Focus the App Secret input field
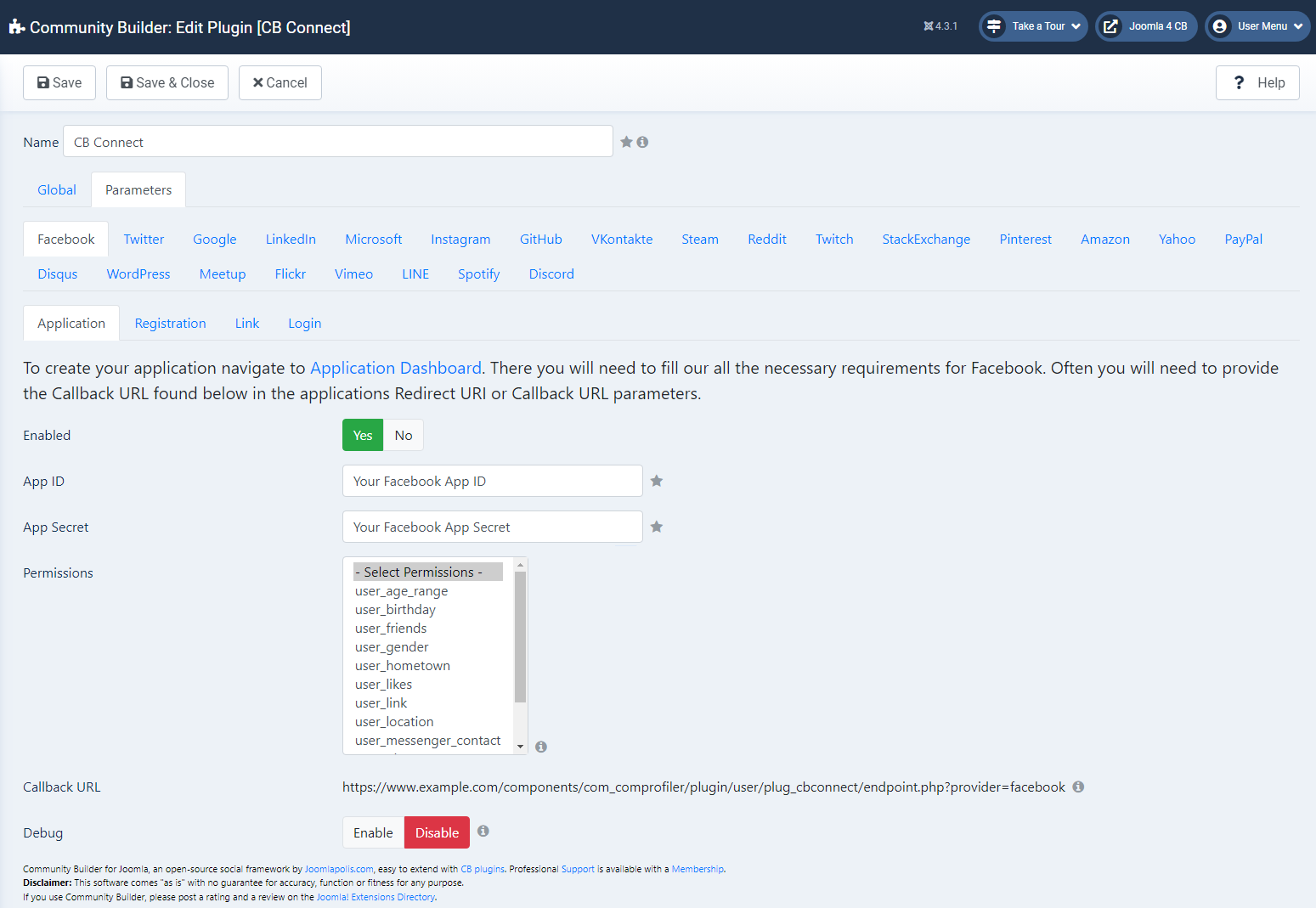 tap(493, 527)
